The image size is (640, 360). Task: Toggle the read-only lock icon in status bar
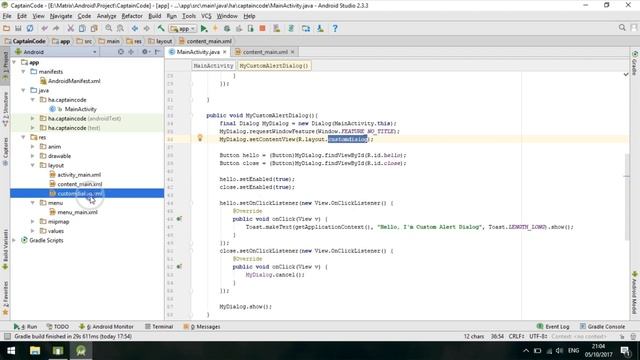(622, 336)
